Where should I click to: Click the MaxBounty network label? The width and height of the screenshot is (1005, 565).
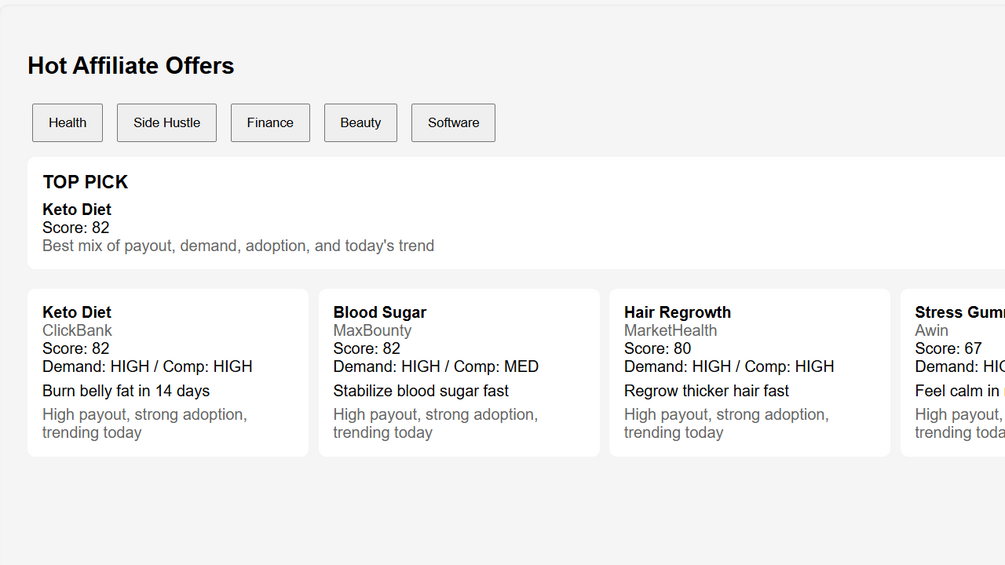pos(372,330)
